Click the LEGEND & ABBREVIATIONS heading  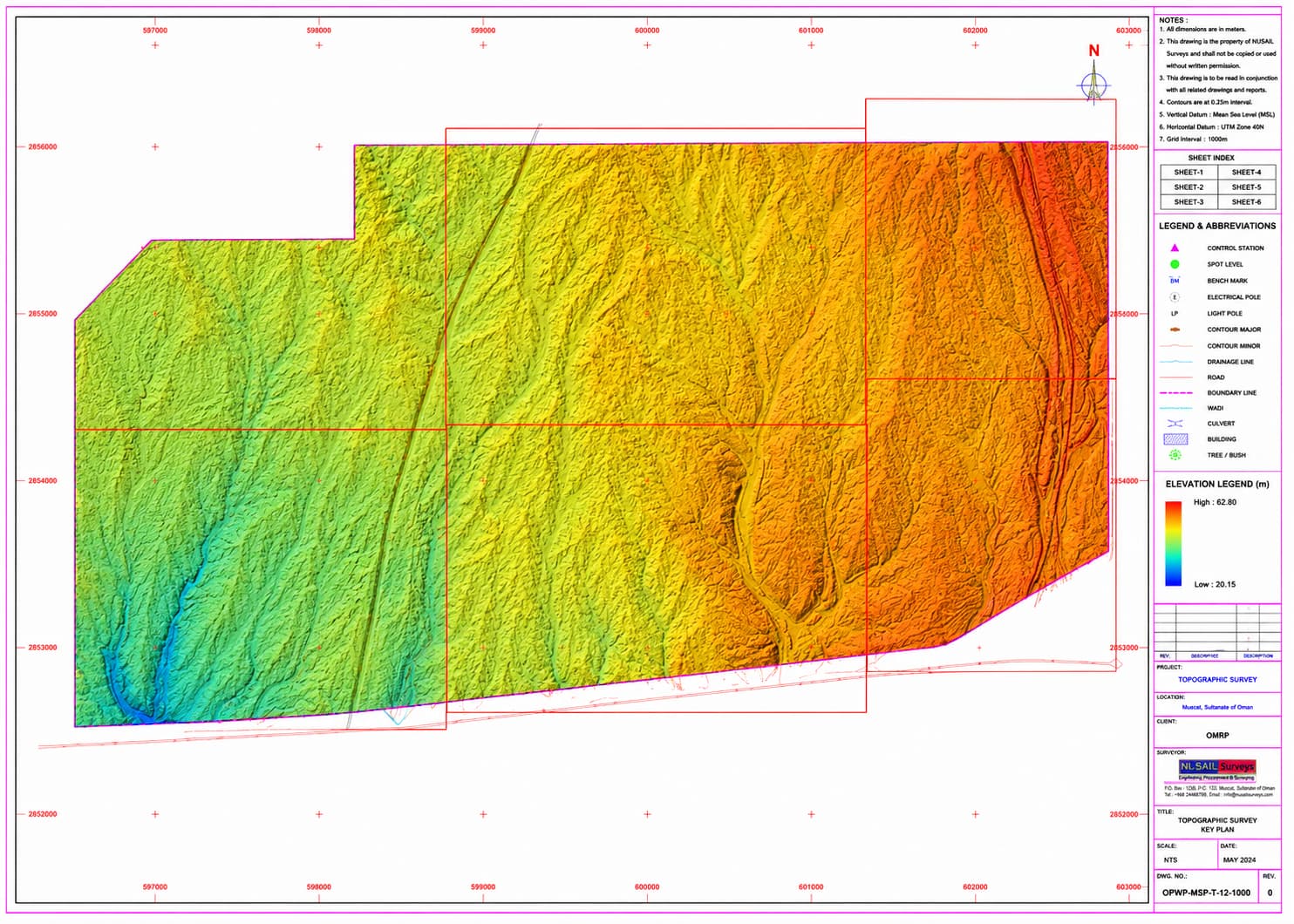tap(1216, 226)
